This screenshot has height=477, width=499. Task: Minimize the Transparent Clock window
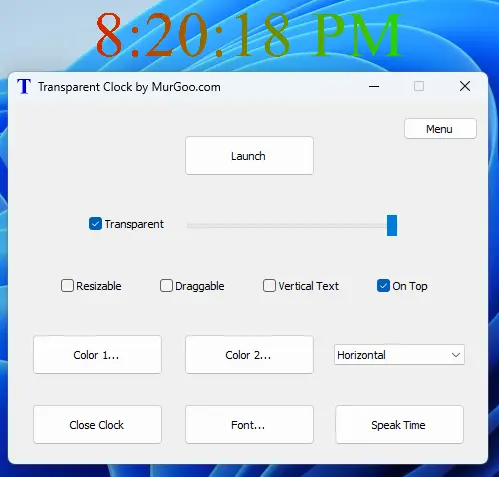tap(374, 87)
